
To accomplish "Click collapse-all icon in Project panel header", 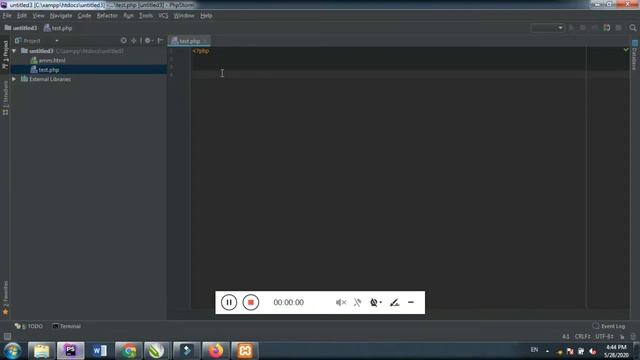I will tap(134, 40).
